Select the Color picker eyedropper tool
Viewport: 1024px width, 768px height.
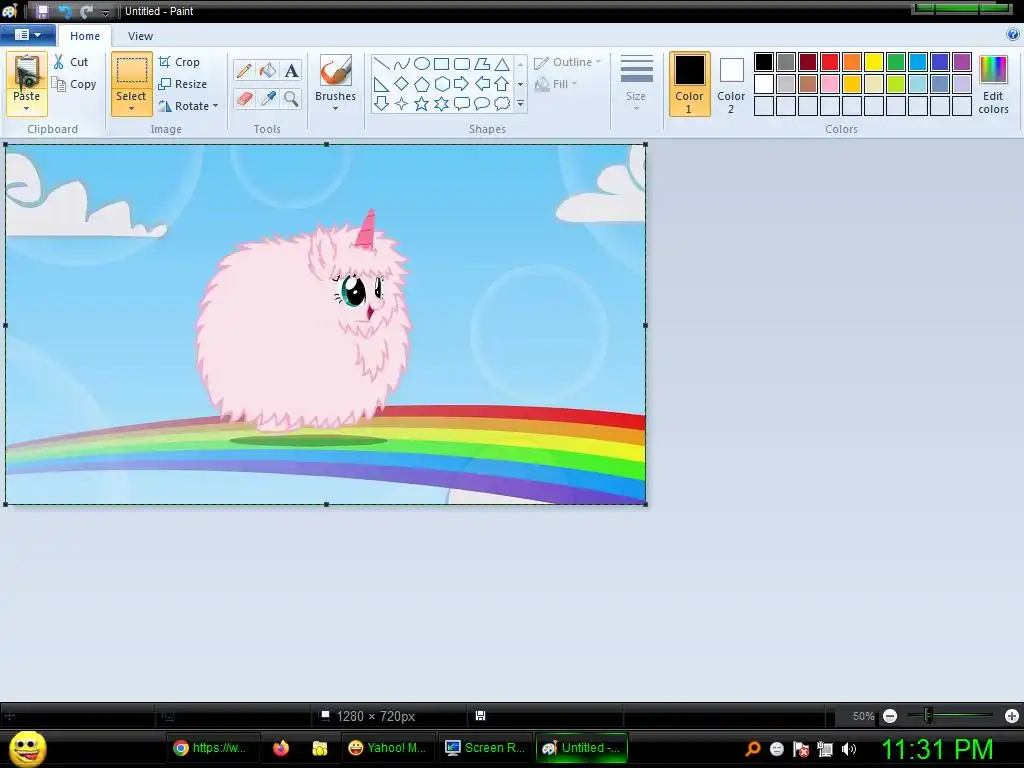click(268, 99)
